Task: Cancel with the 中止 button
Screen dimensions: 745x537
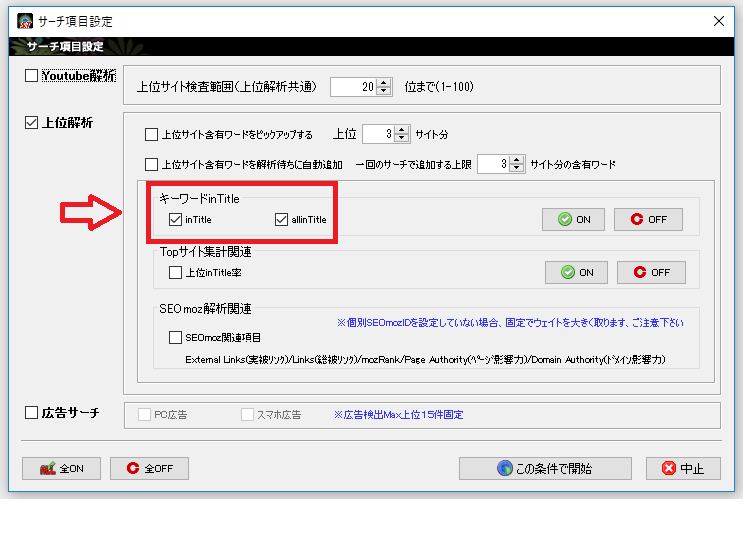Action: point(683,469)
